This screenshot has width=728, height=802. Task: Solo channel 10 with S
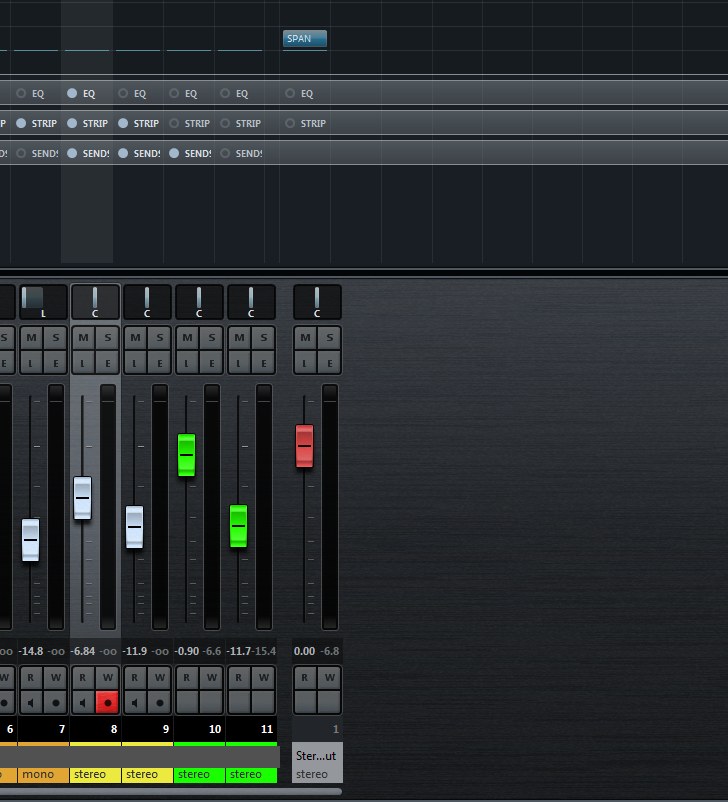click(211, 338)
